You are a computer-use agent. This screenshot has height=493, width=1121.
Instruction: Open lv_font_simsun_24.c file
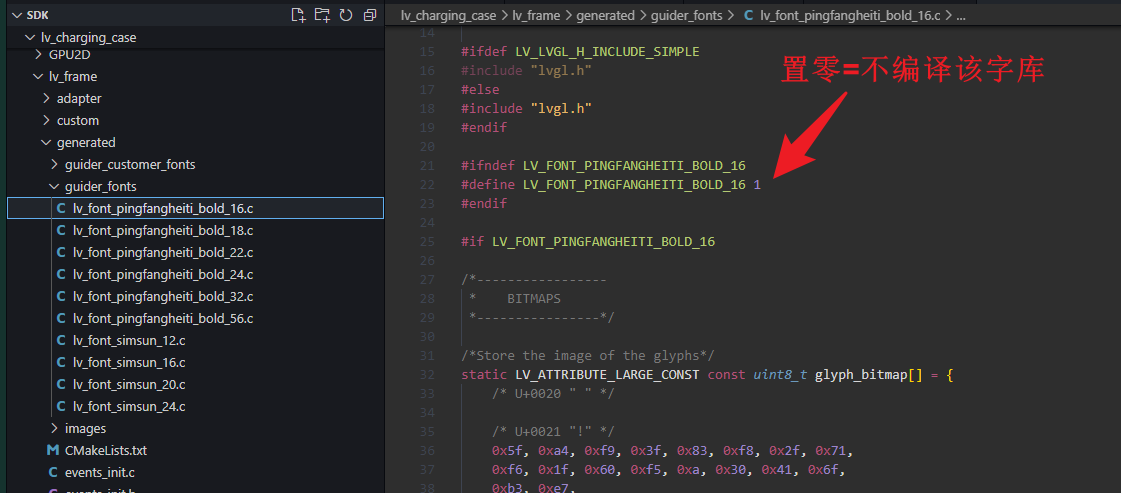click(x=129, y=407)
